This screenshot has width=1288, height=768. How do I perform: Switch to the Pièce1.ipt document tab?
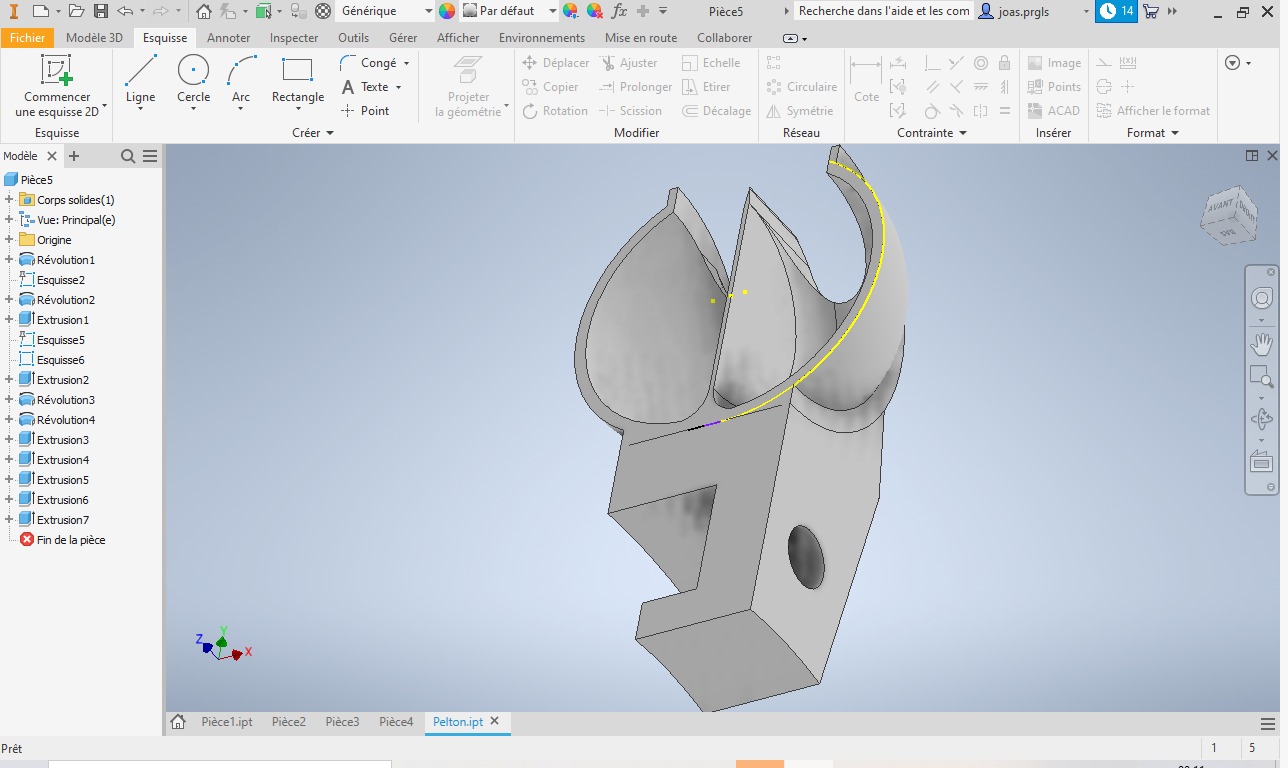[x=226, y=722]
